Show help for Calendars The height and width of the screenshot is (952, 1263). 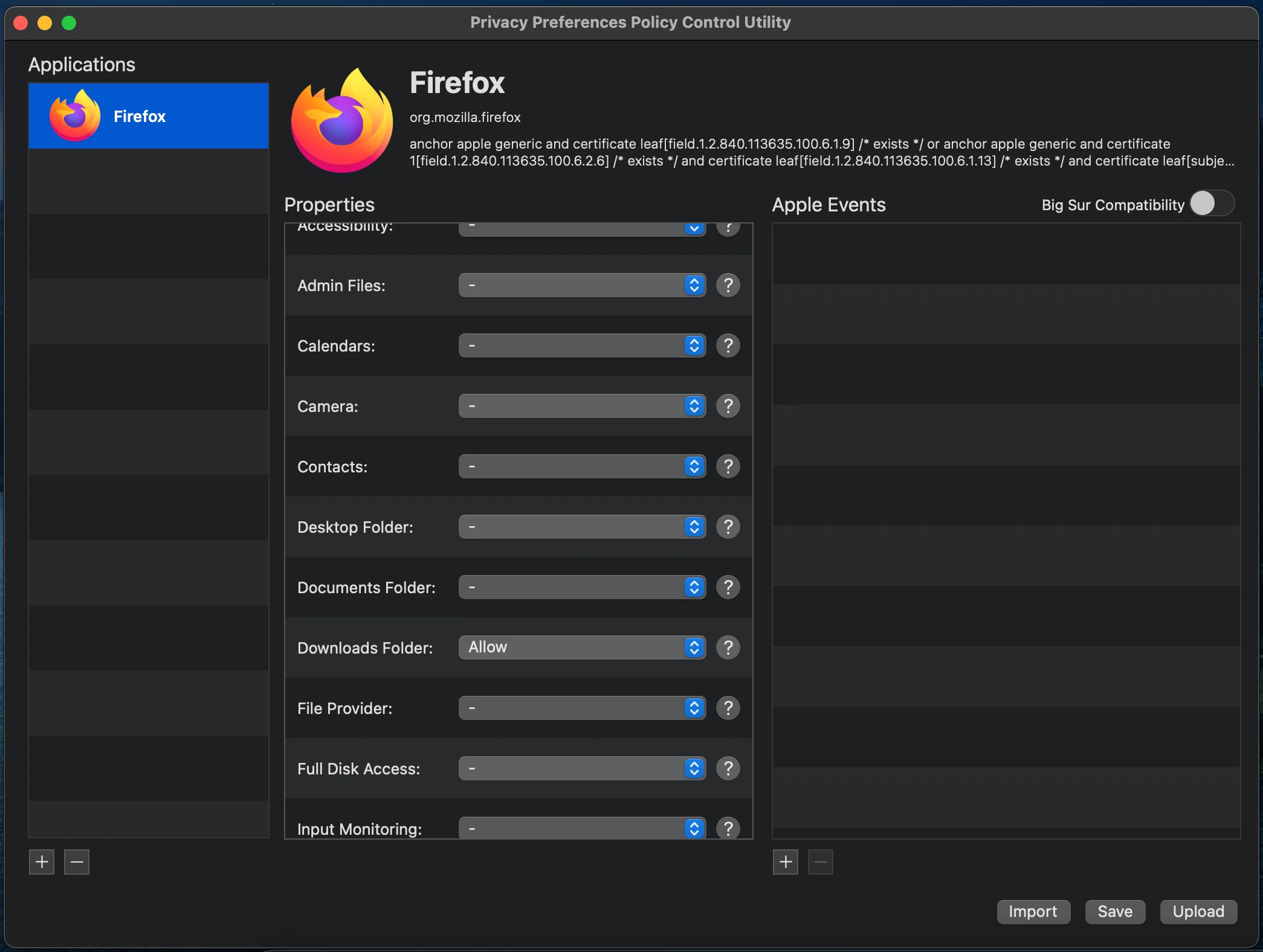pyautogui.click(x=728, y=346)
